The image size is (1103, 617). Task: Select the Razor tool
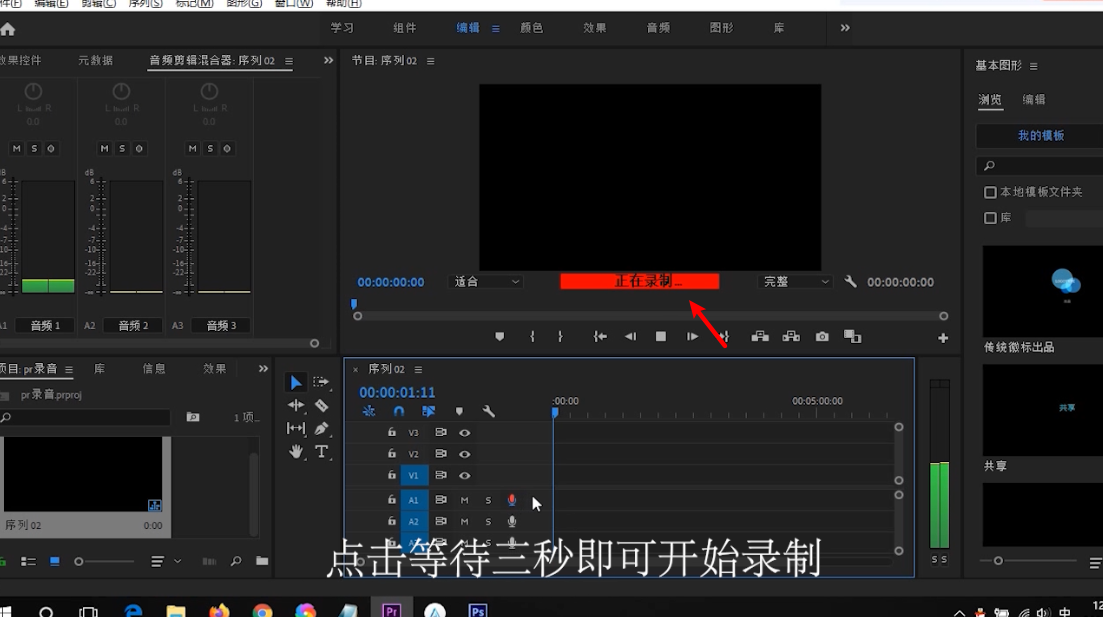point(320,406)
